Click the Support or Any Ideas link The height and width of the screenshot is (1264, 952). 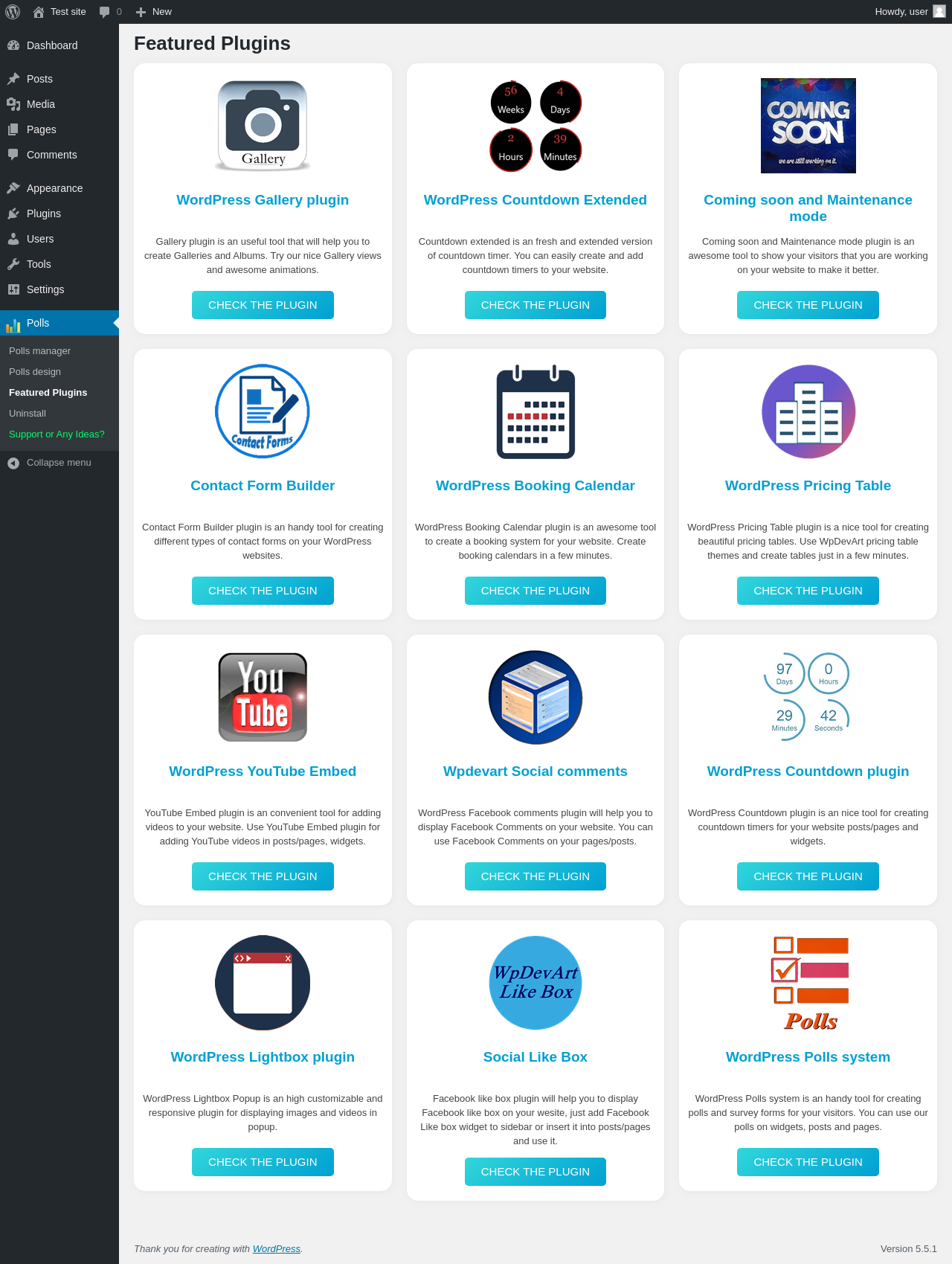point(57,434)
